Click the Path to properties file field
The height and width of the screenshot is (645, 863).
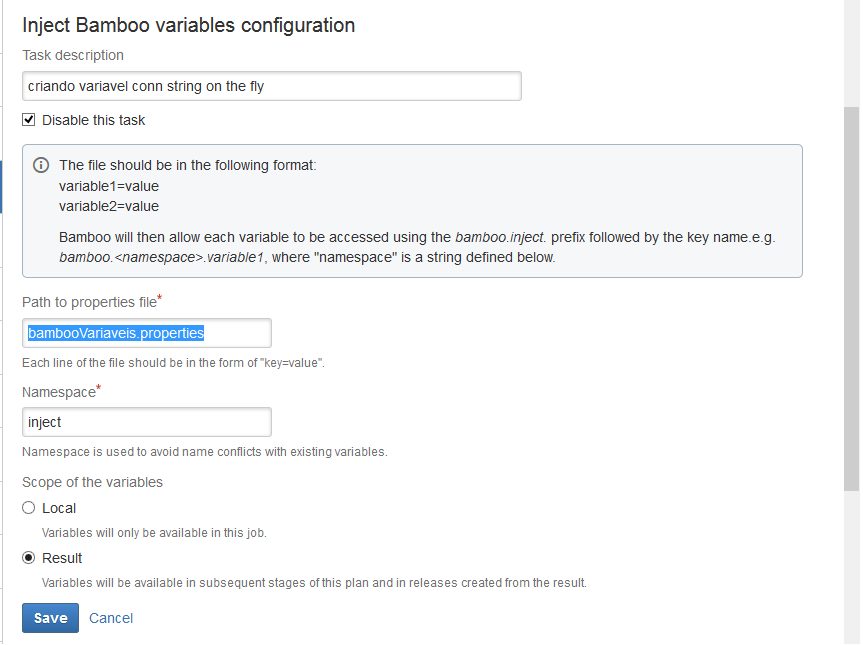146,333
